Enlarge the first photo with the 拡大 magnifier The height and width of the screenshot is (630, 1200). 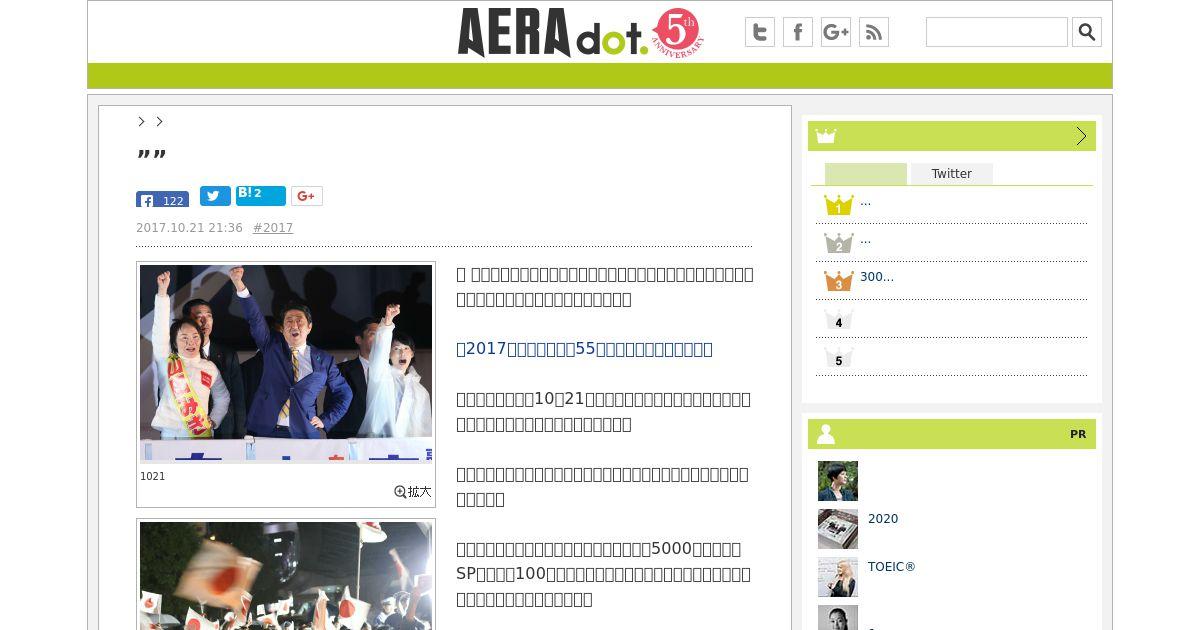point(413,492)
